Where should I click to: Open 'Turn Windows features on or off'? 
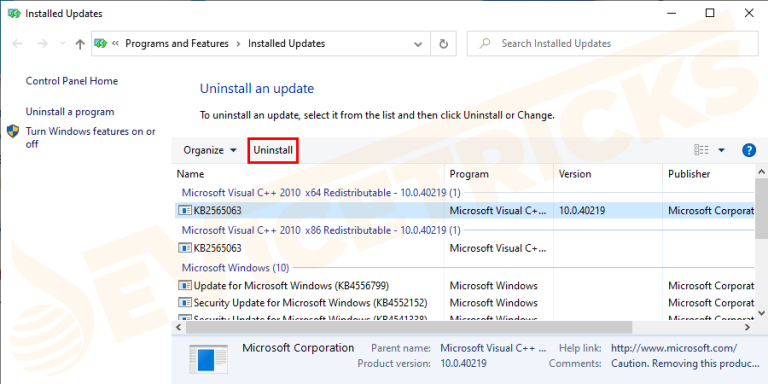click(91, 138)
